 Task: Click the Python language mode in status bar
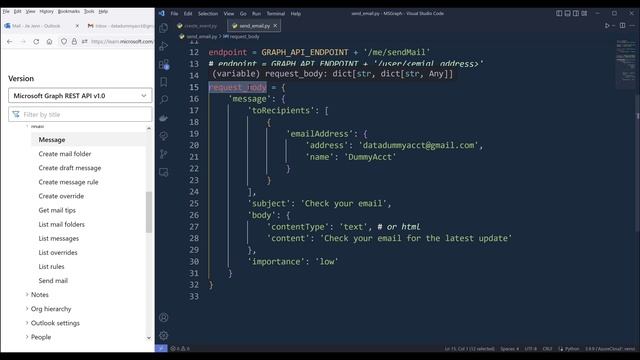coord(571,349)
